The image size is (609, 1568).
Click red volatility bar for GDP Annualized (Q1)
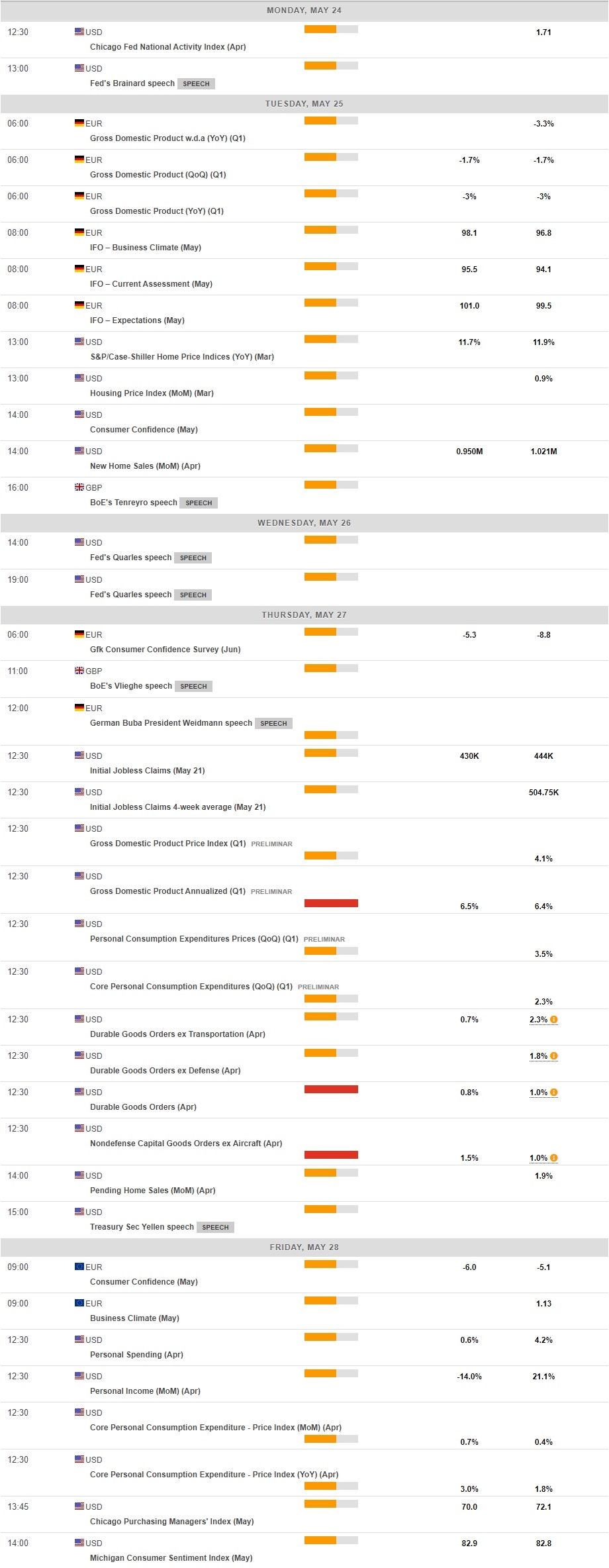[331, 903]
